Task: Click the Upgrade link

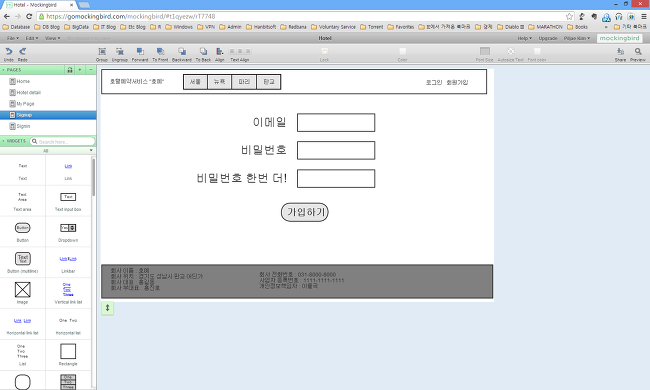Action: coord(548,38)
